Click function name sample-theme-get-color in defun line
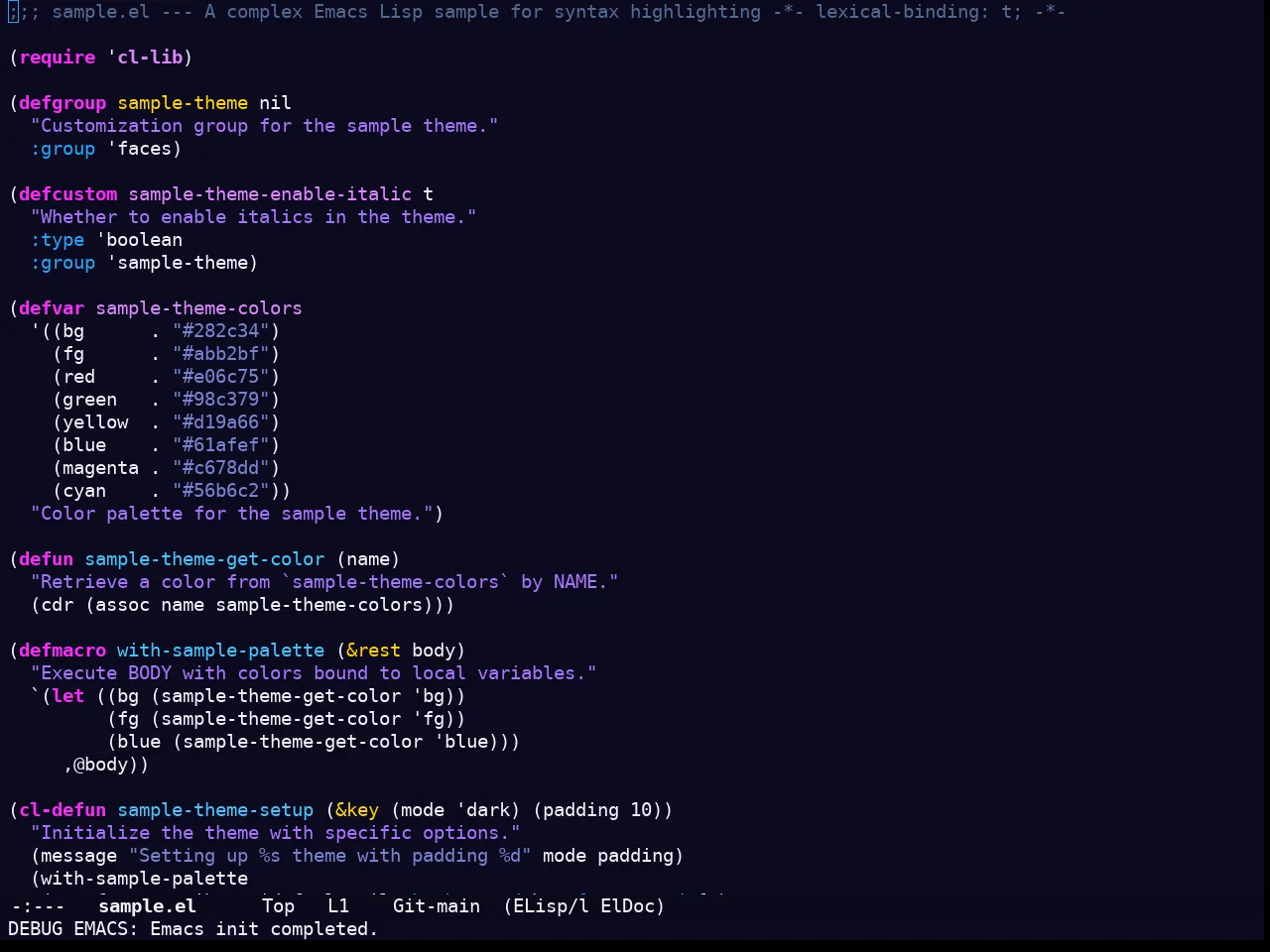Screen dimensions: 1270x952 pos(204,559)
